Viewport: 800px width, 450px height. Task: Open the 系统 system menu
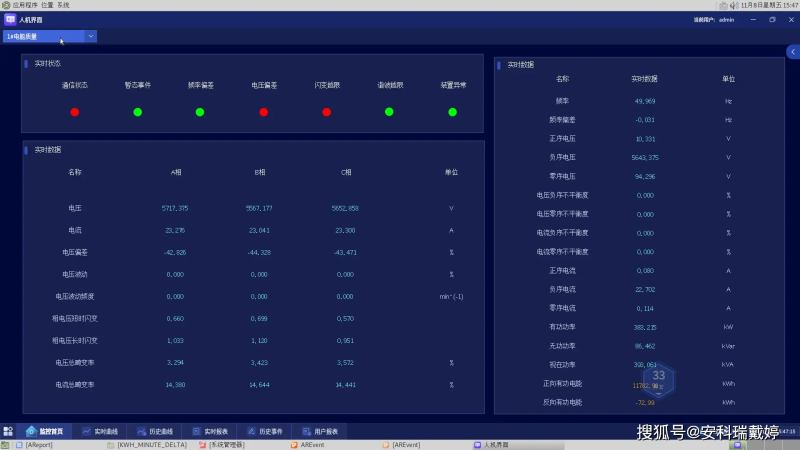click(x=63, y=5)
